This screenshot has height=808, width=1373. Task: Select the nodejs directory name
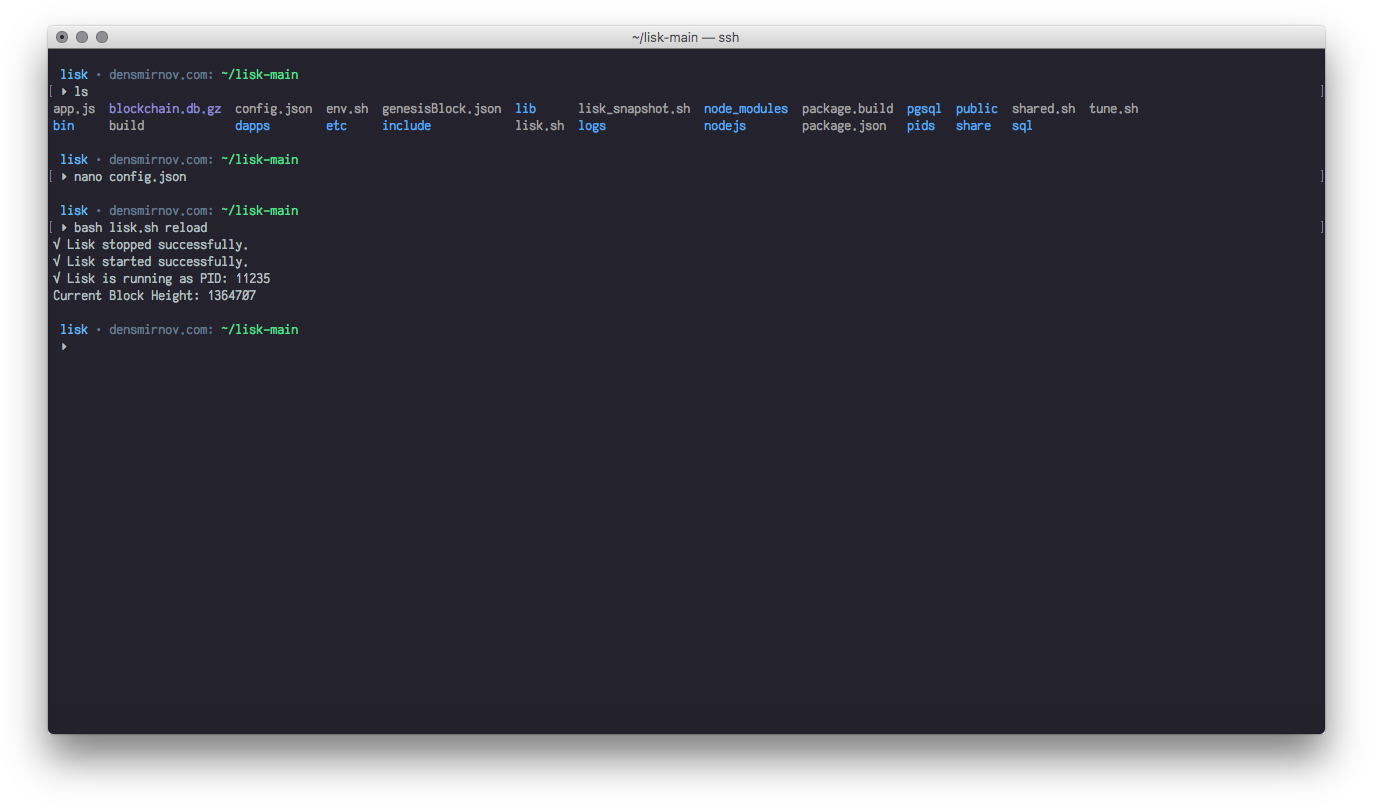click(x=725, y=126)
